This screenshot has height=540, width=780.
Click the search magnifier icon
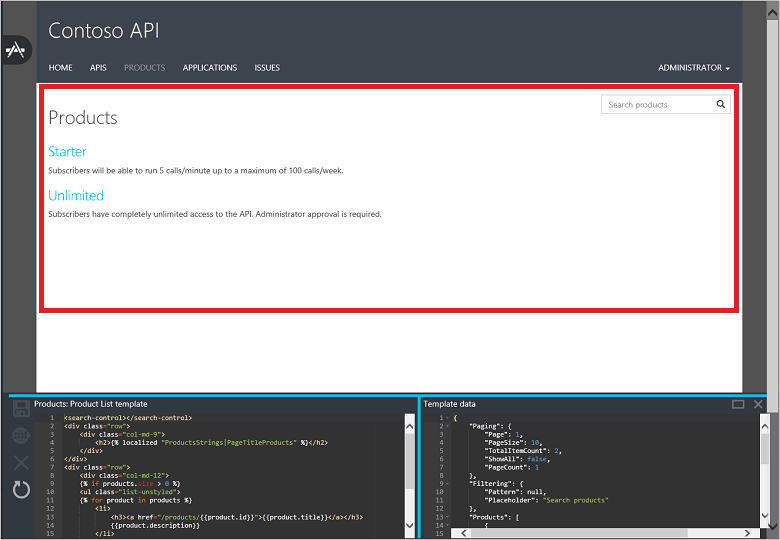point(720,104)
